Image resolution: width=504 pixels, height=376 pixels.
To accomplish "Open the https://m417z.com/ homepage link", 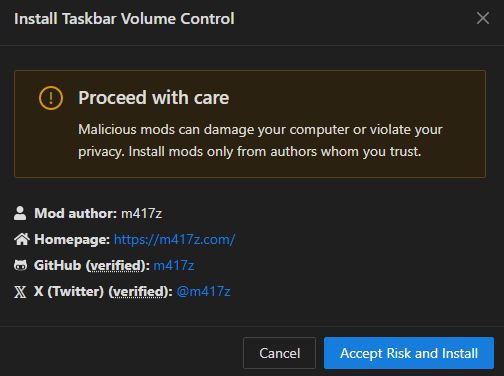I will point(174,239).
